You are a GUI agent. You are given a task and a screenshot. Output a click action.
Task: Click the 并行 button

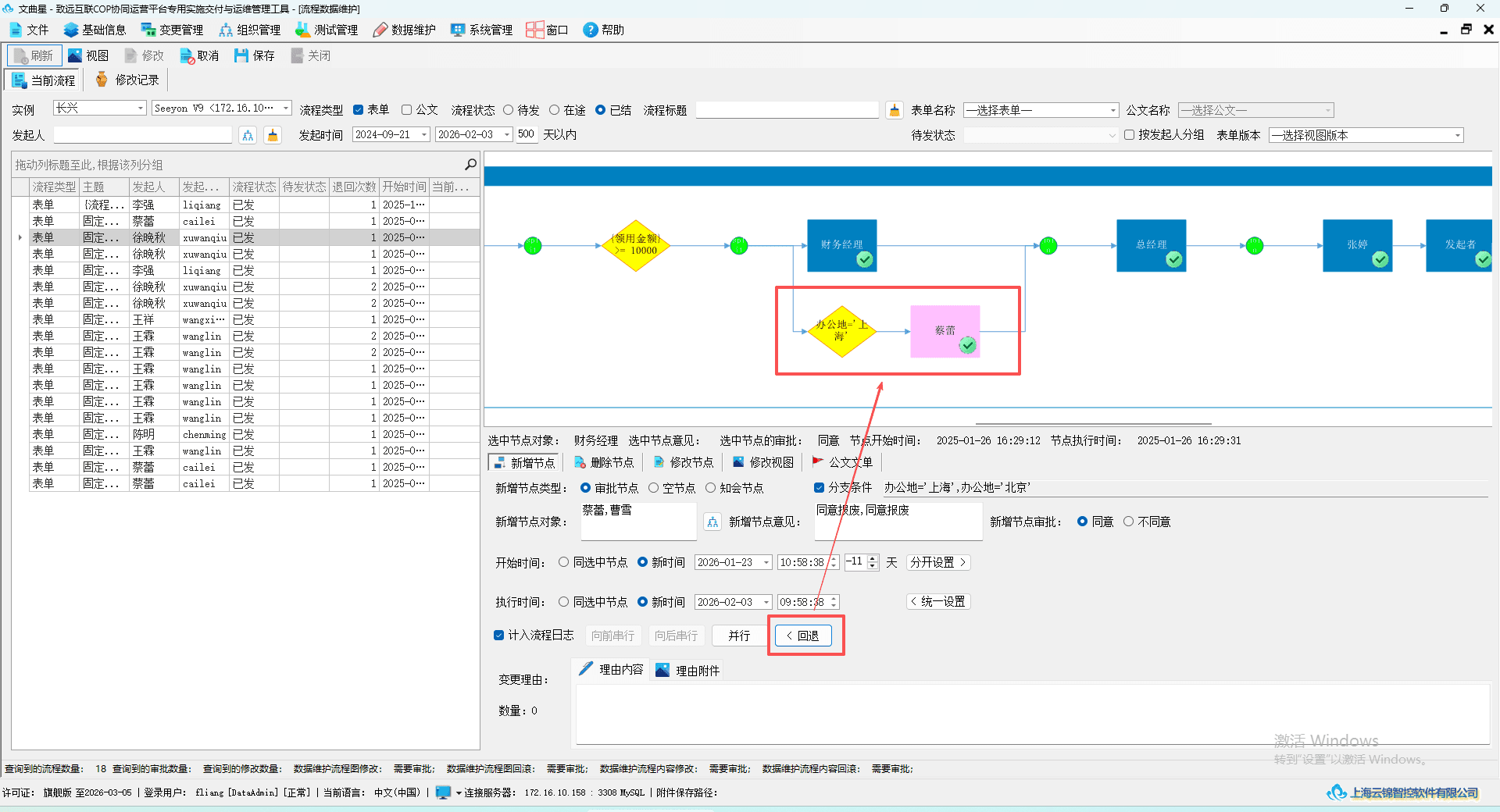point(739,636)
